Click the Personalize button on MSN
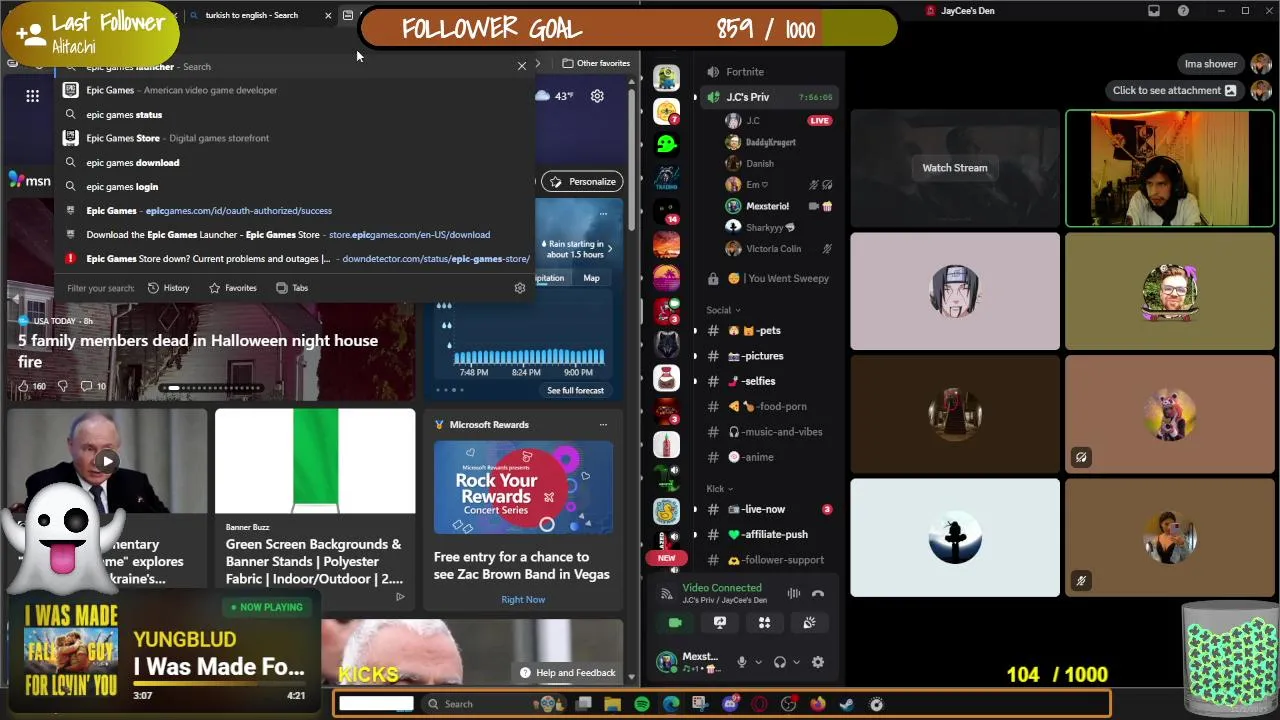 coord(582,181)
